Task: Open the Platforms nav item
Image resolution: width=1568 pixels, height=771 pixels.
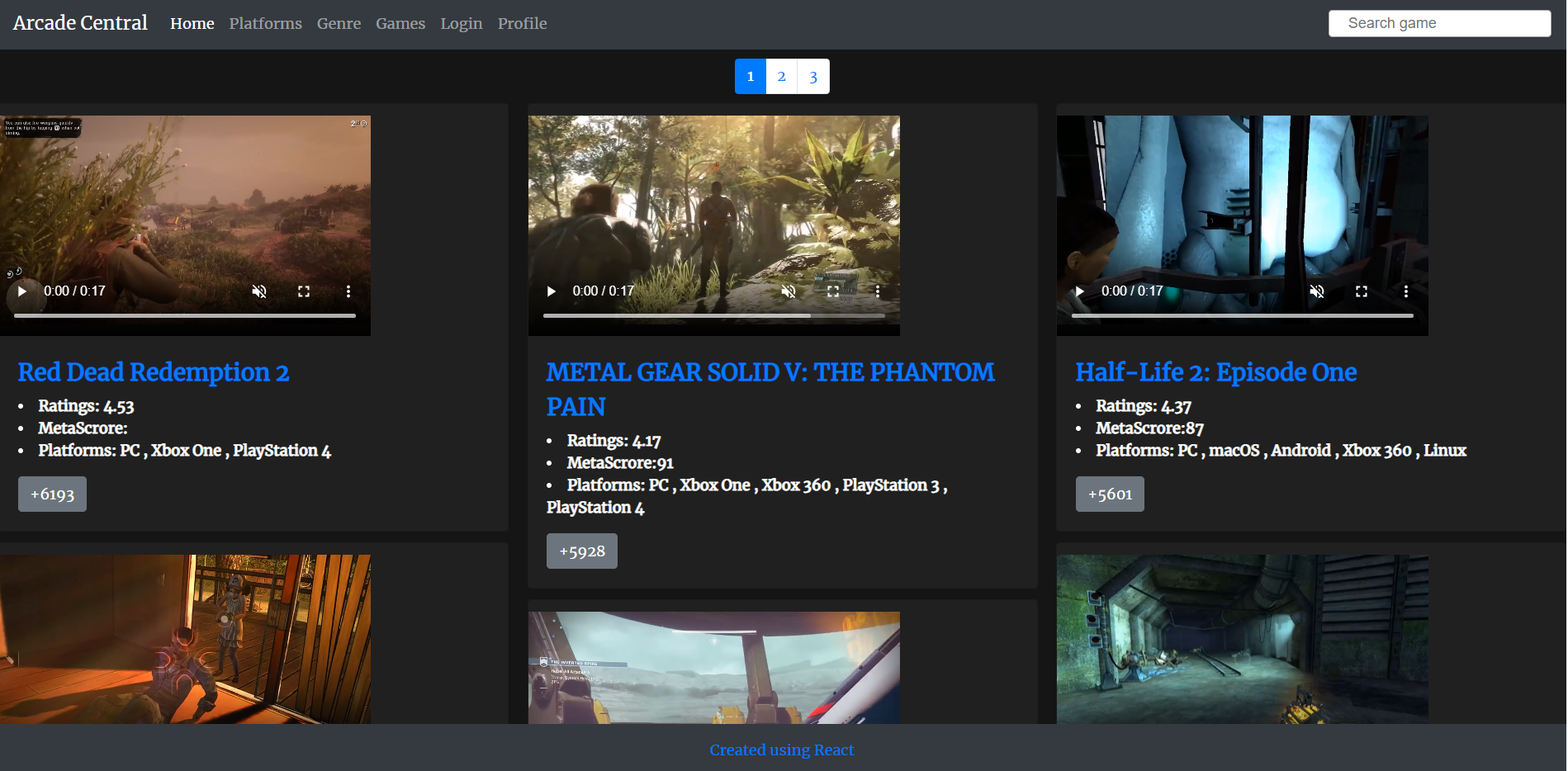Action: [266, 24]
